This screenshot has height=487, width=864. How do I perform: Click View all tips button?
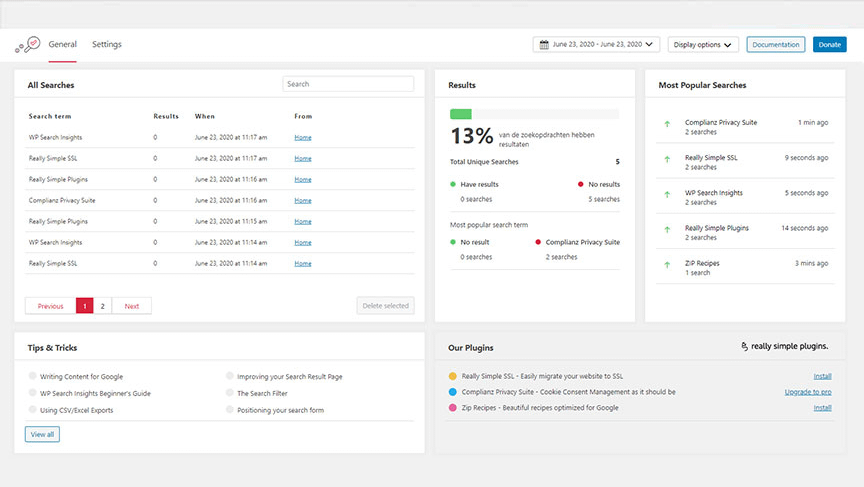coord(42,434)
